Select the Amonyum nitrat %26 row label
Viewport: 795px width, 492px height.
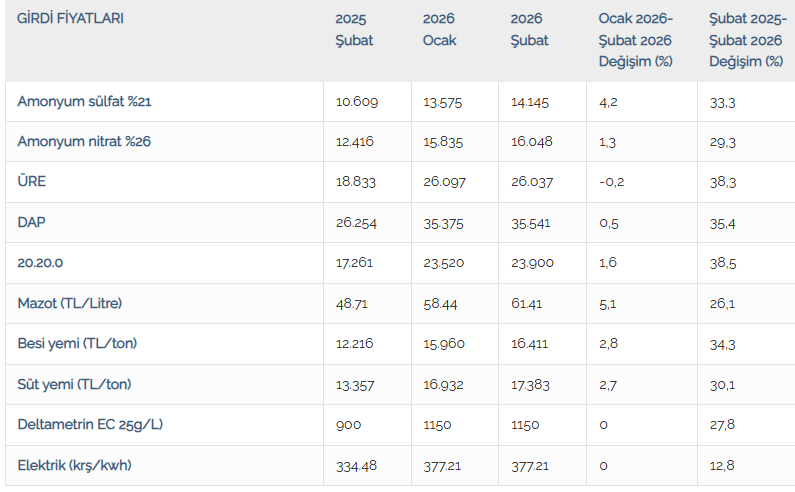(84, 142)
